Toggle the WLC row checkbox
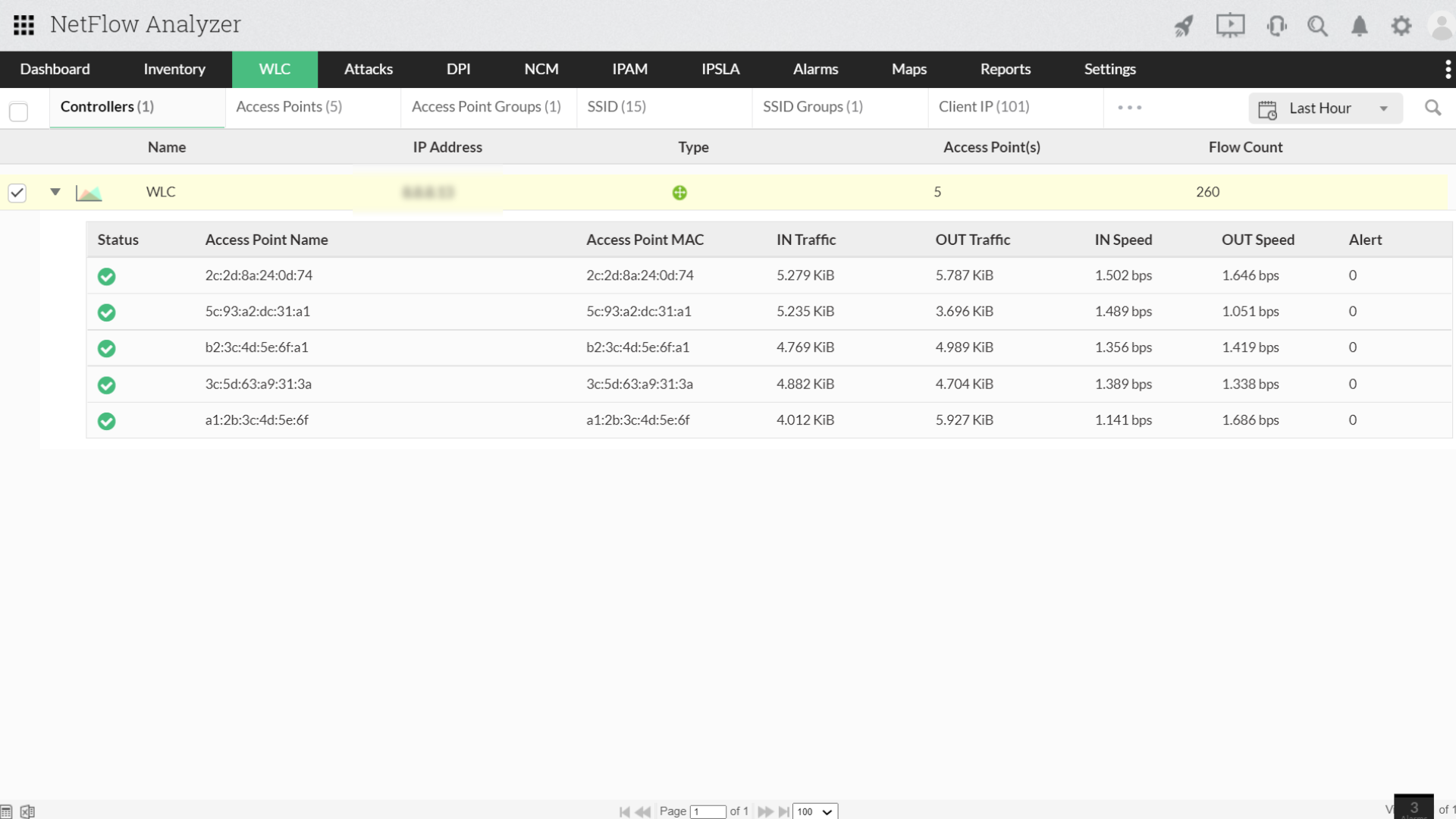Viewport: 1456px width, 819px height. click(x=18, y=192)
